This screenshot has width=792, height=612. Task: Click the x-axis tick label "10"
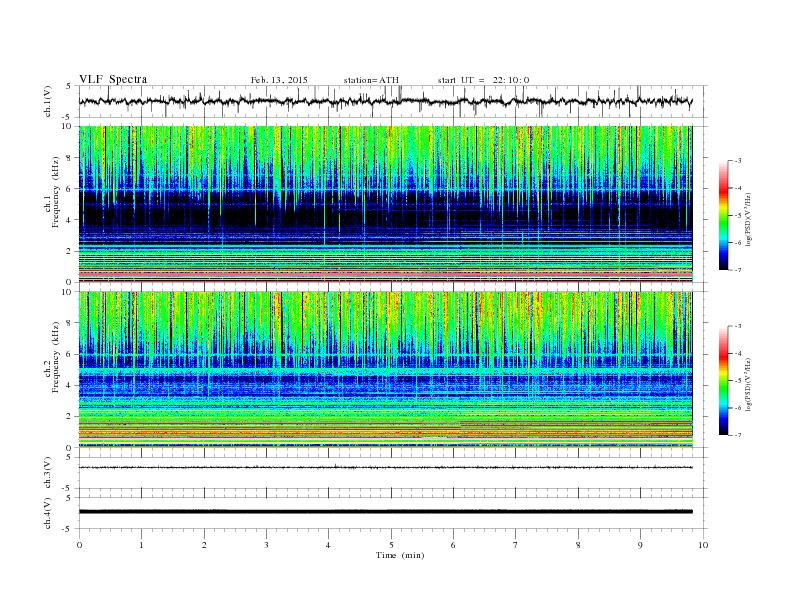click(x=703, y=545)
